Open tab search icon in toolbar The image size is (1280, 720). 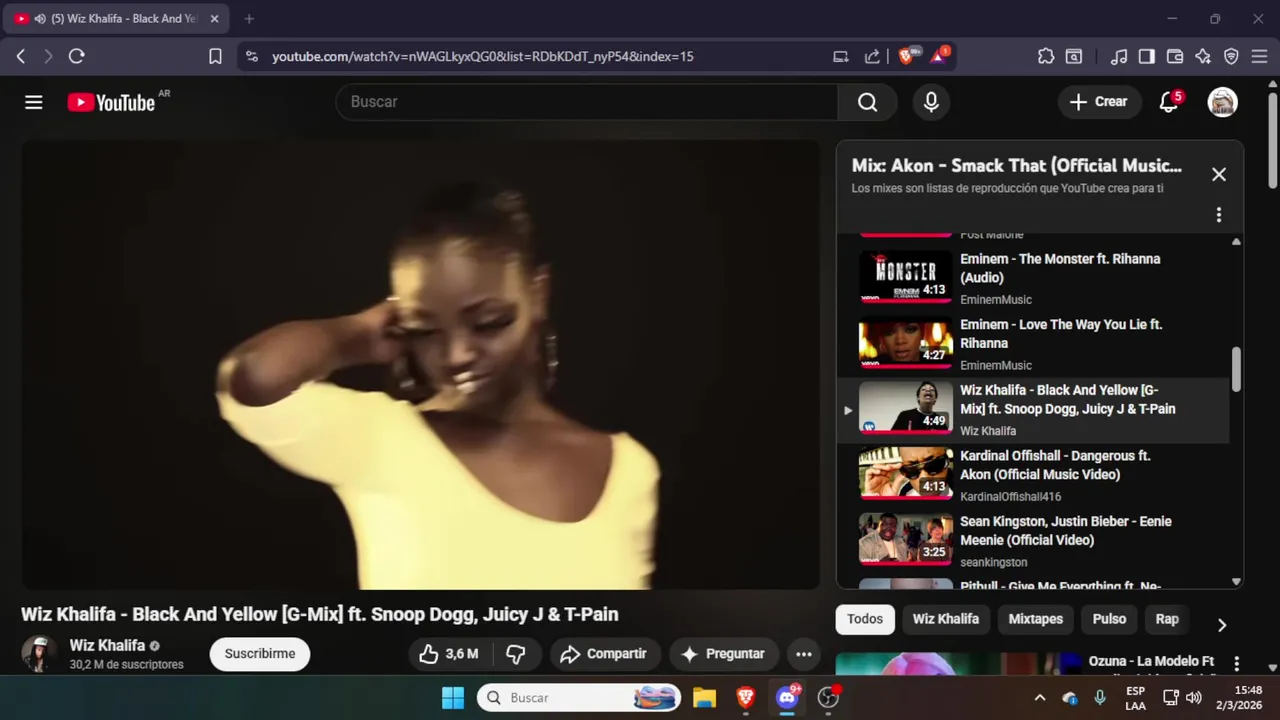click(x=1074, y=57)
